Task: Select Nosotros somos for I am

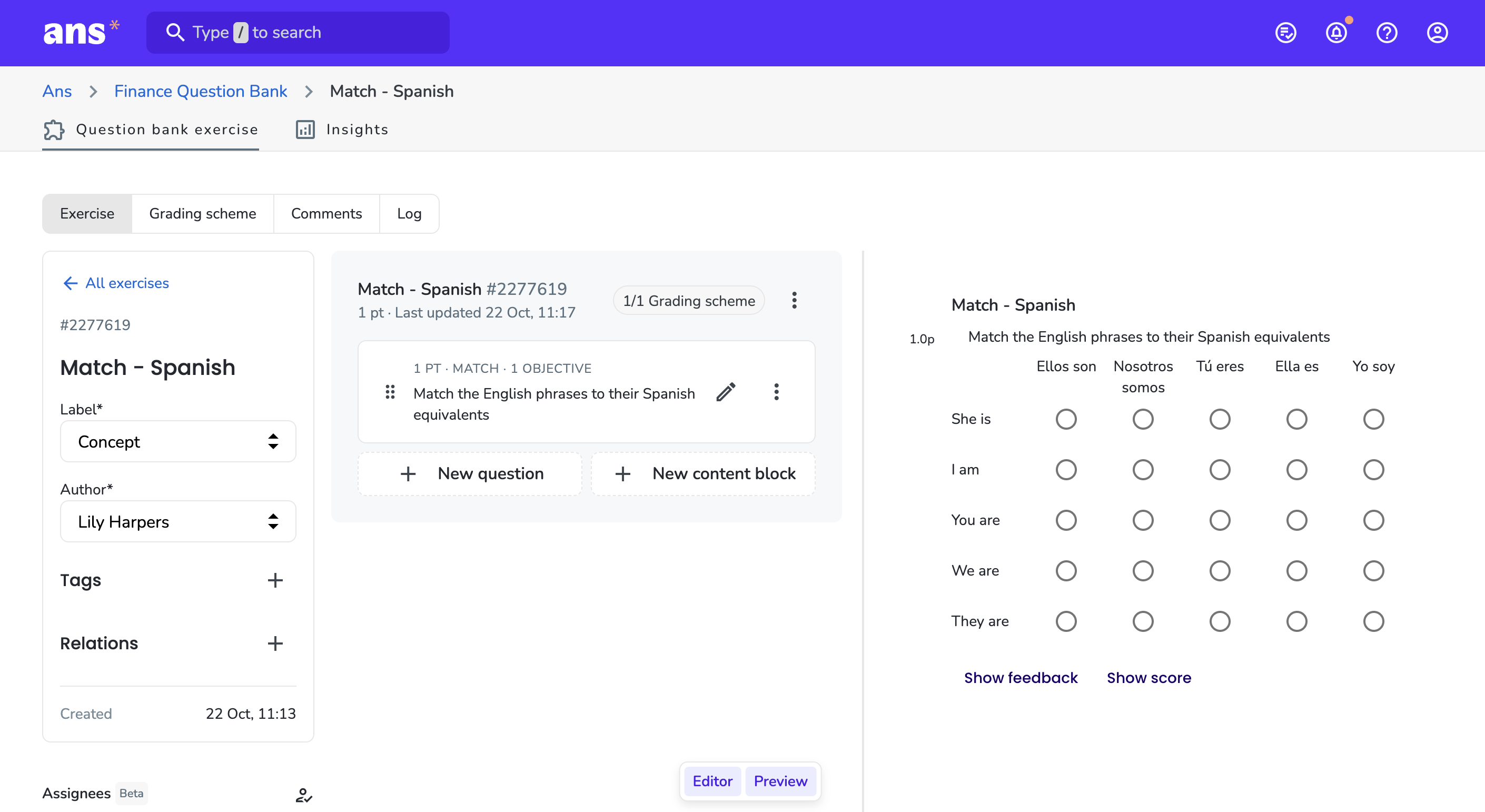Action: coord(1143,470)
